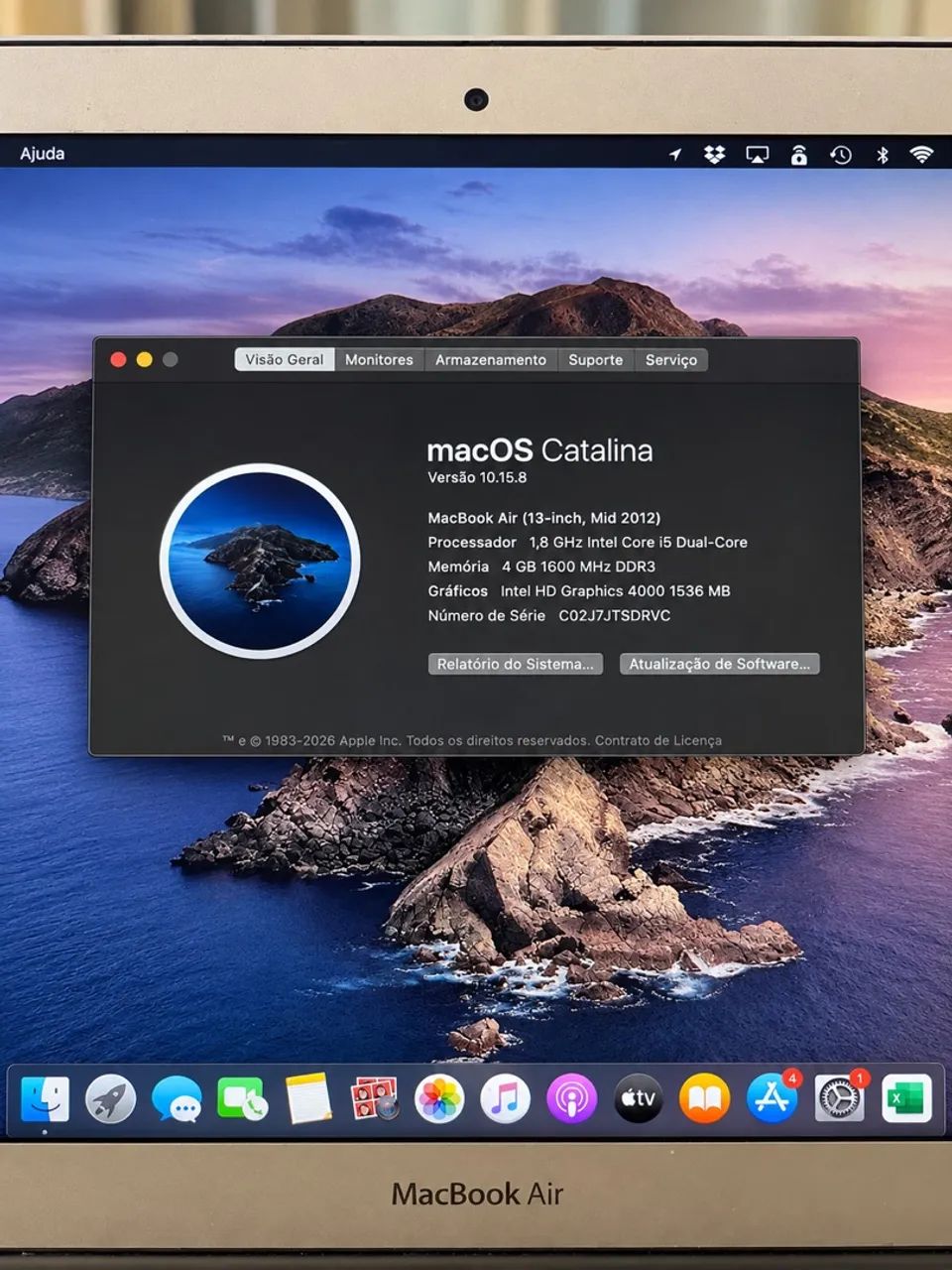Open System Preferences gear in Dock
The image size is (952, 1270).
840,1098
